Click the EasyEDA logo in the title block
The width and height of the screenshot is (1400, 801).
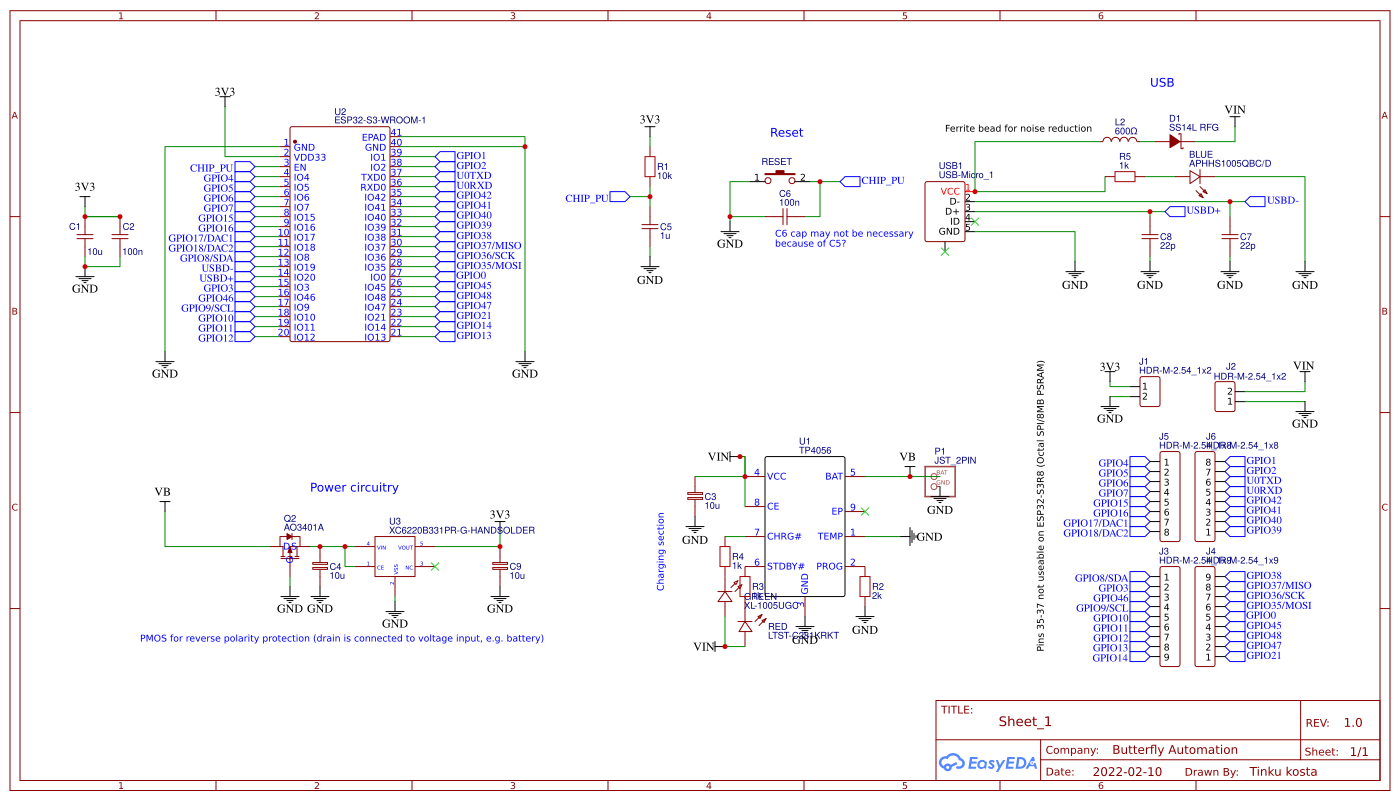988,761
